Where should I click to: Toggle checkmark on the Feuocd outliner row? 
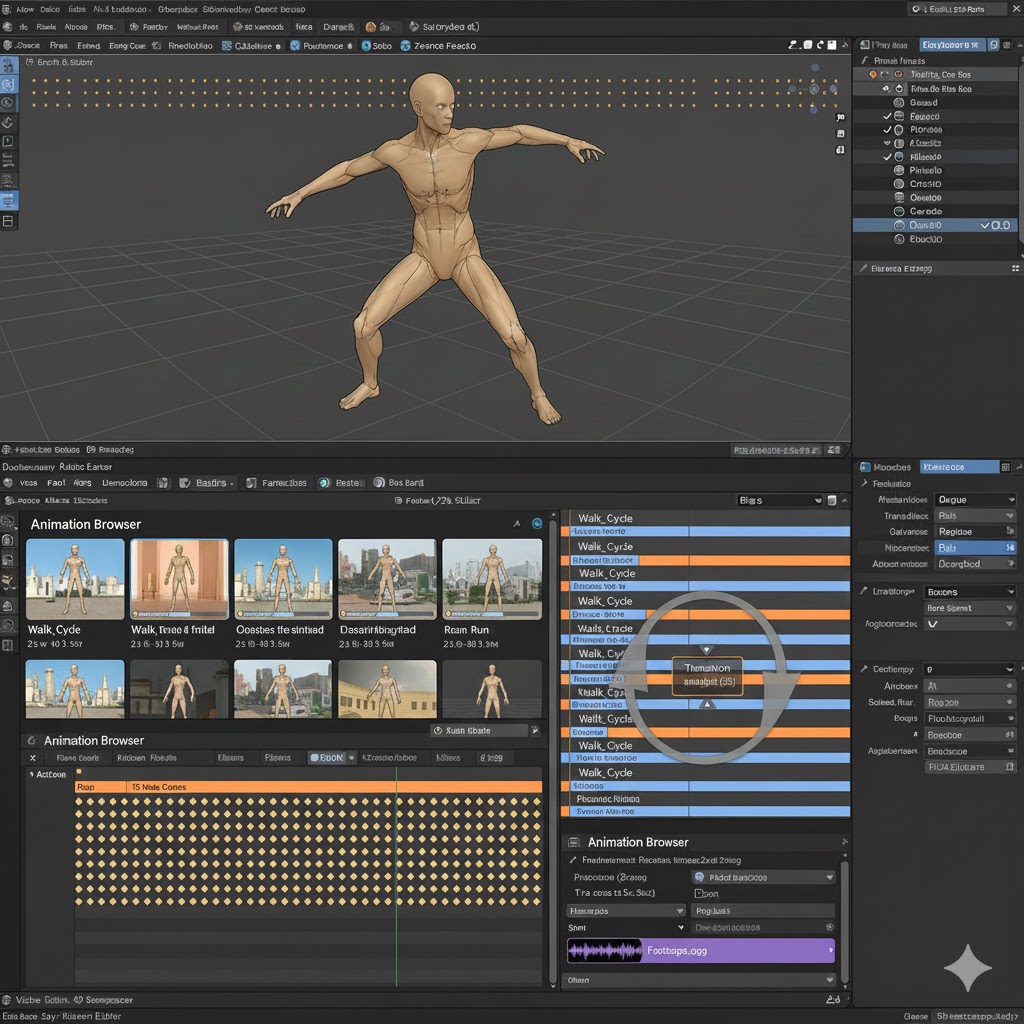(887, 116)
